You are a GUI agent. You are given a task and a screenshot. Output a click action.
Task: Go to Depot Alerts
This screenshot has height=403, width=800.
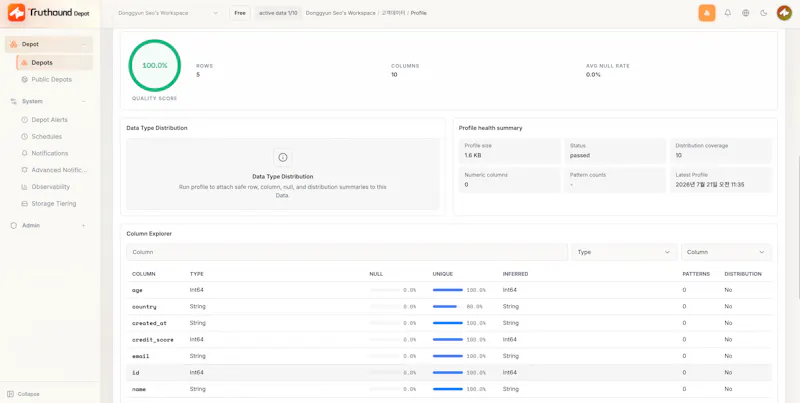coord(49,120)
